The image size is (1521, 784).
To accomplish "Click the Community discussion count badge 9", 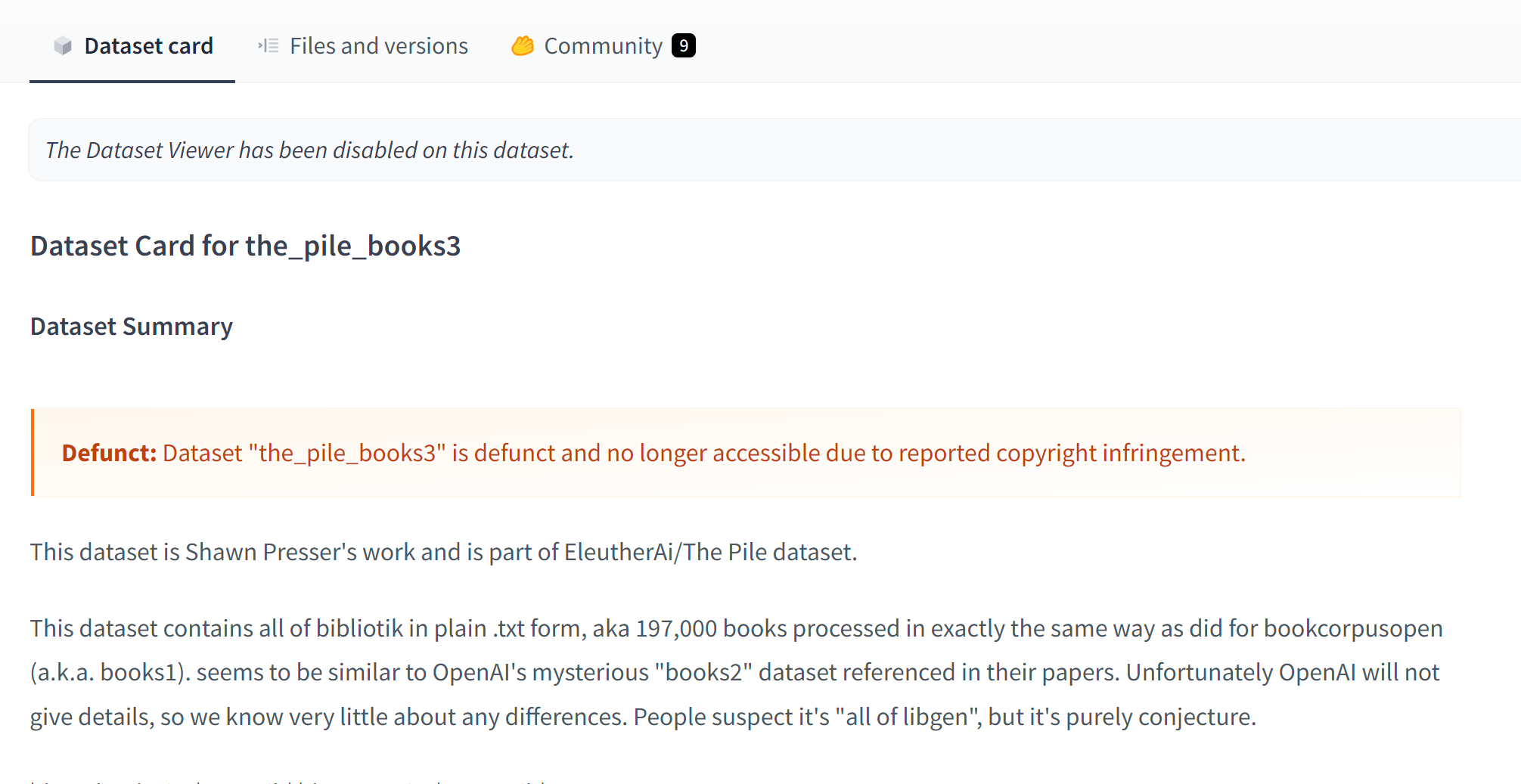I will 683,46.
